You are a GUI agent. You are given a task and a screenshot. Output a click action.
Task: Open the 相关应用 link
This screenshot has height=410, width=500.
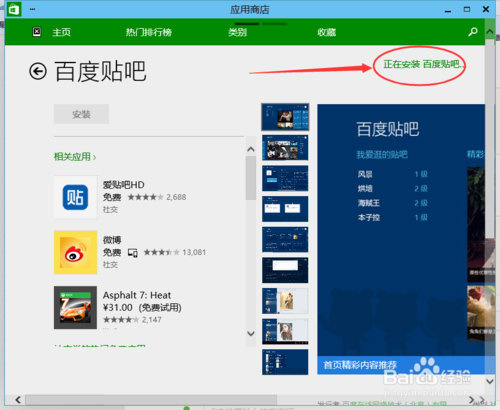[x=75, y=157]
